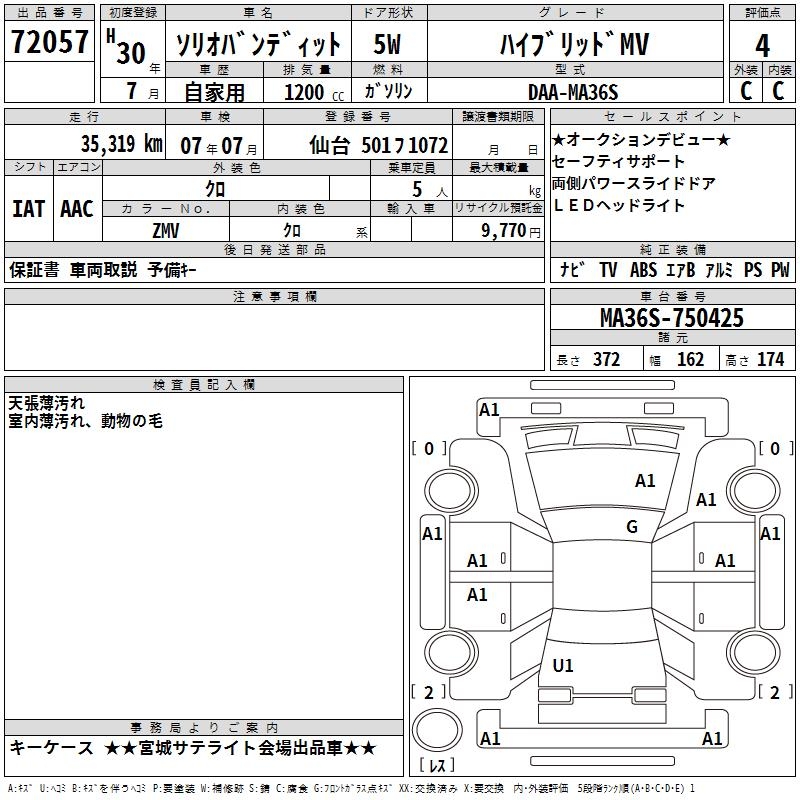Select the LEDヘッドライト sales point
This screenshot has height=800, width=800.
pyautogui.click(x=619, y=205)
